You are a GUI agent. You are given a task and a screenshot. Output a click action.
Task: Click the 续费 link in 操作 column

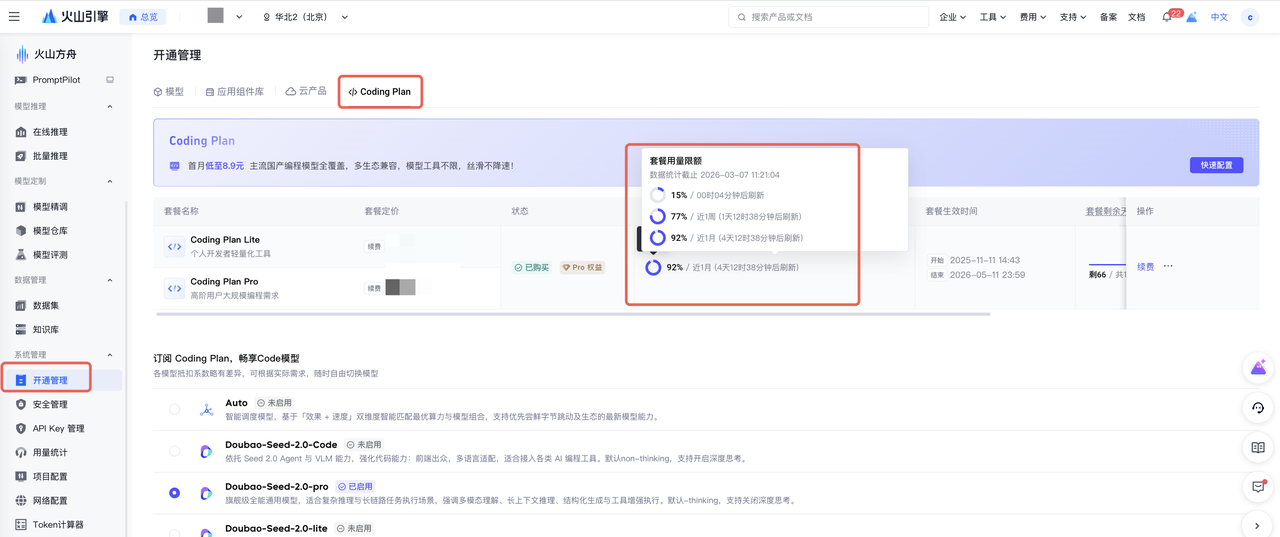1145,267
